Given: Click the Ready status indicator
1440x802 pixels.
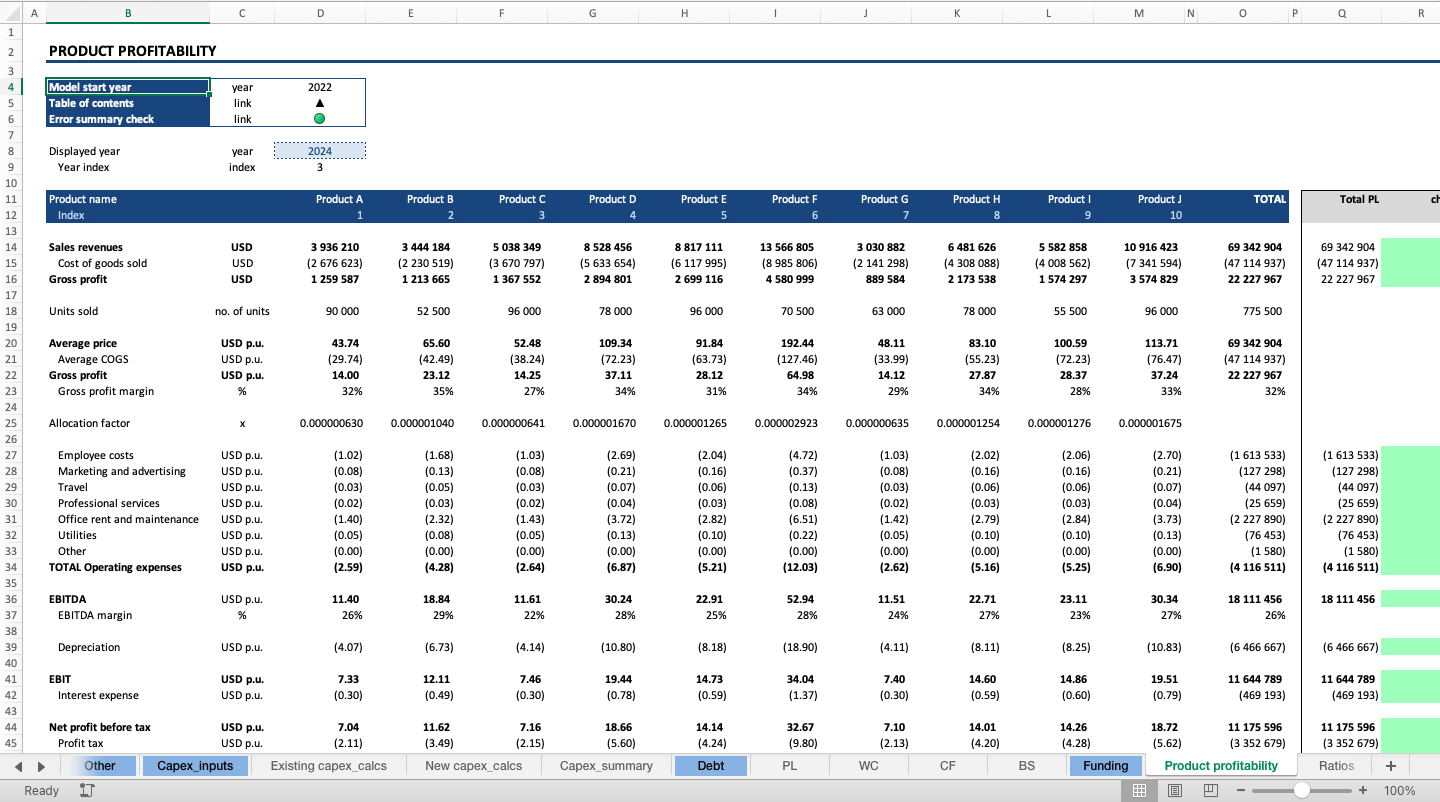Looking at the screenshot, I should (41, 790).
